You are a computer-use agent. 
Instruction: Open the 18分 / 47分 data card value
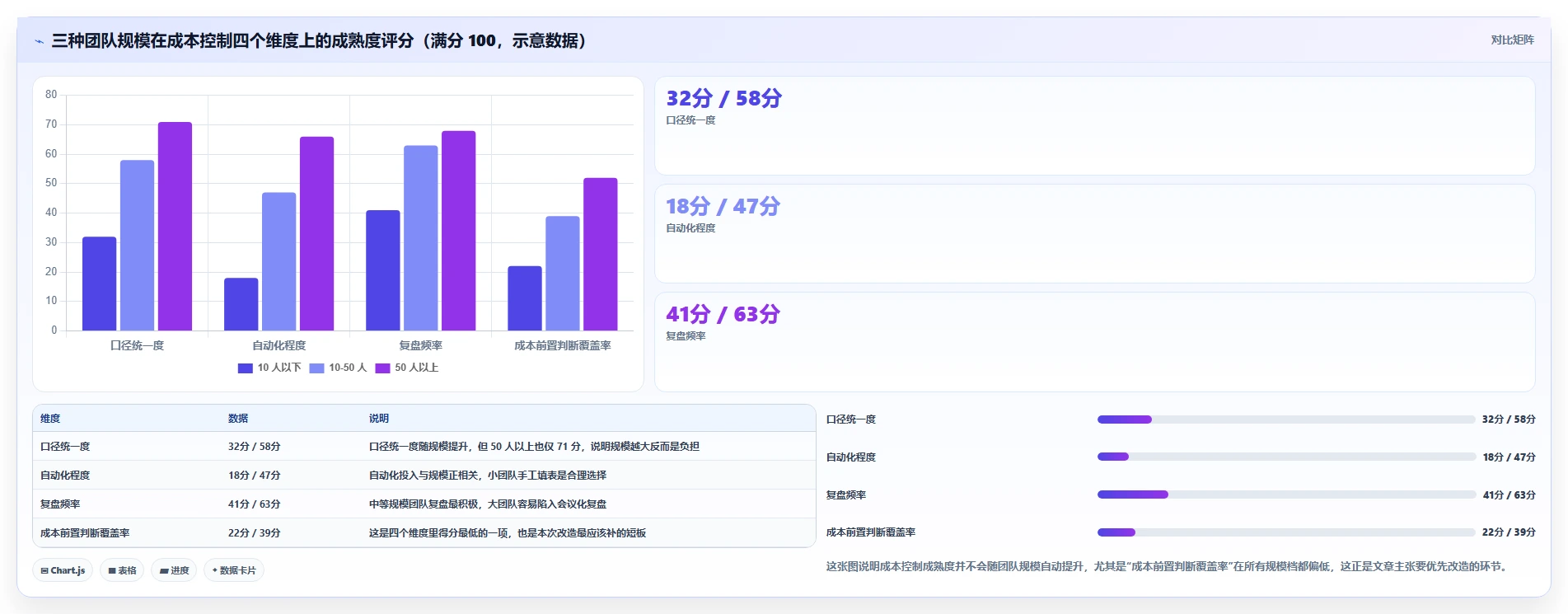point(723,206)
